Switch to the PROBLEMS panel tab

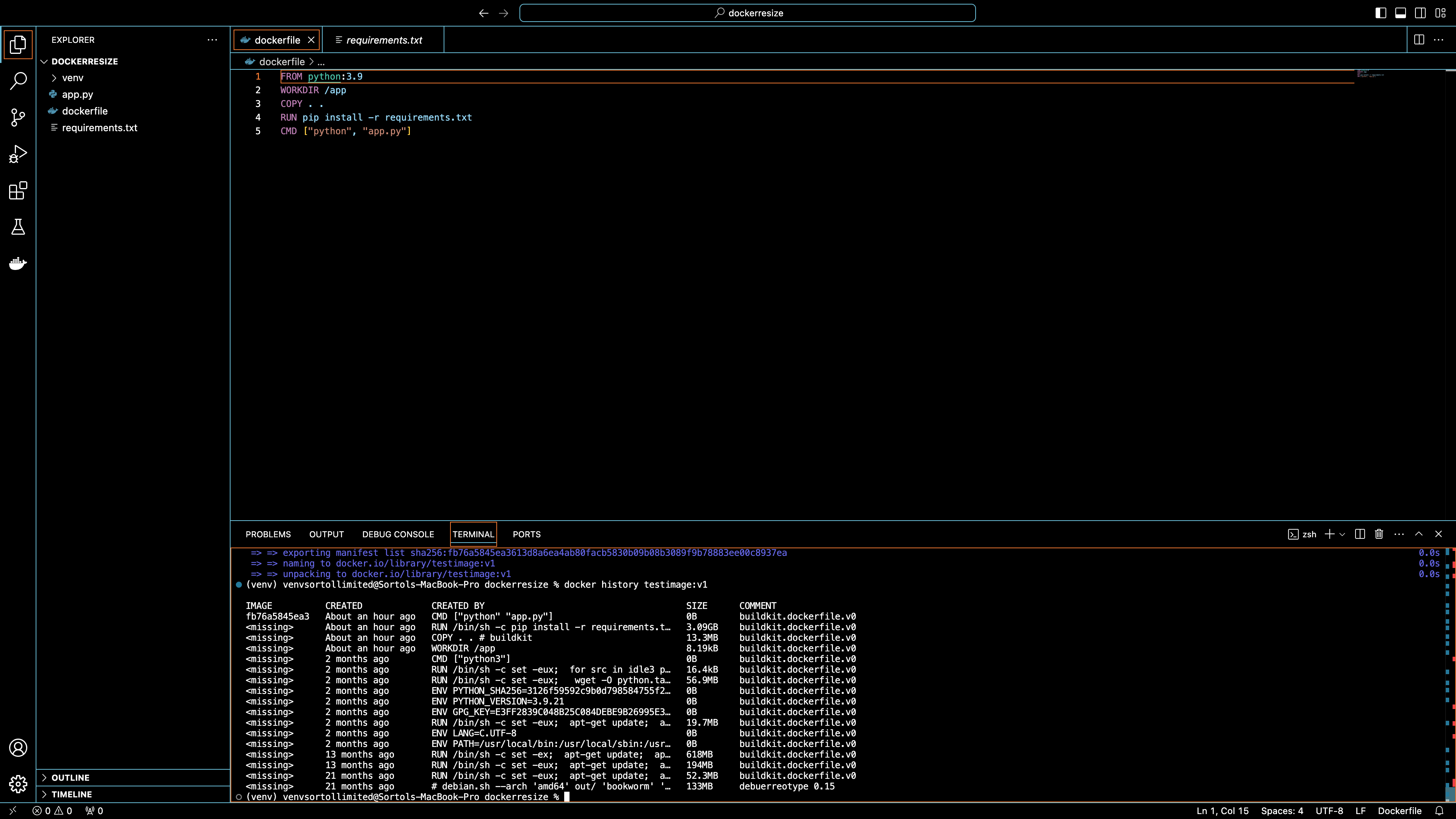(x=268, y=534)
